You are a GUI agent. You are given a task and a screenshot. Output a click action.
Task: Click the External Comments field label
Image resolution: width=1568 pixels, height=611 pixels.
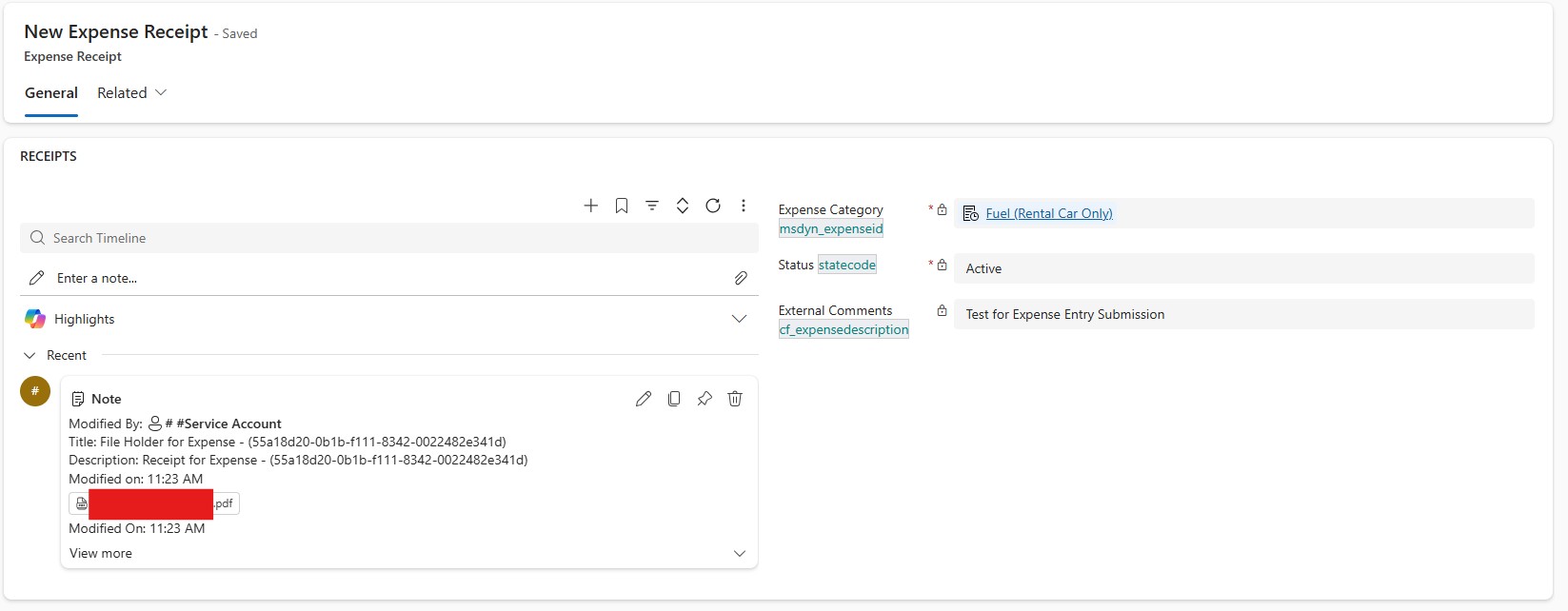pyautogui.click(x=836, y=310)
